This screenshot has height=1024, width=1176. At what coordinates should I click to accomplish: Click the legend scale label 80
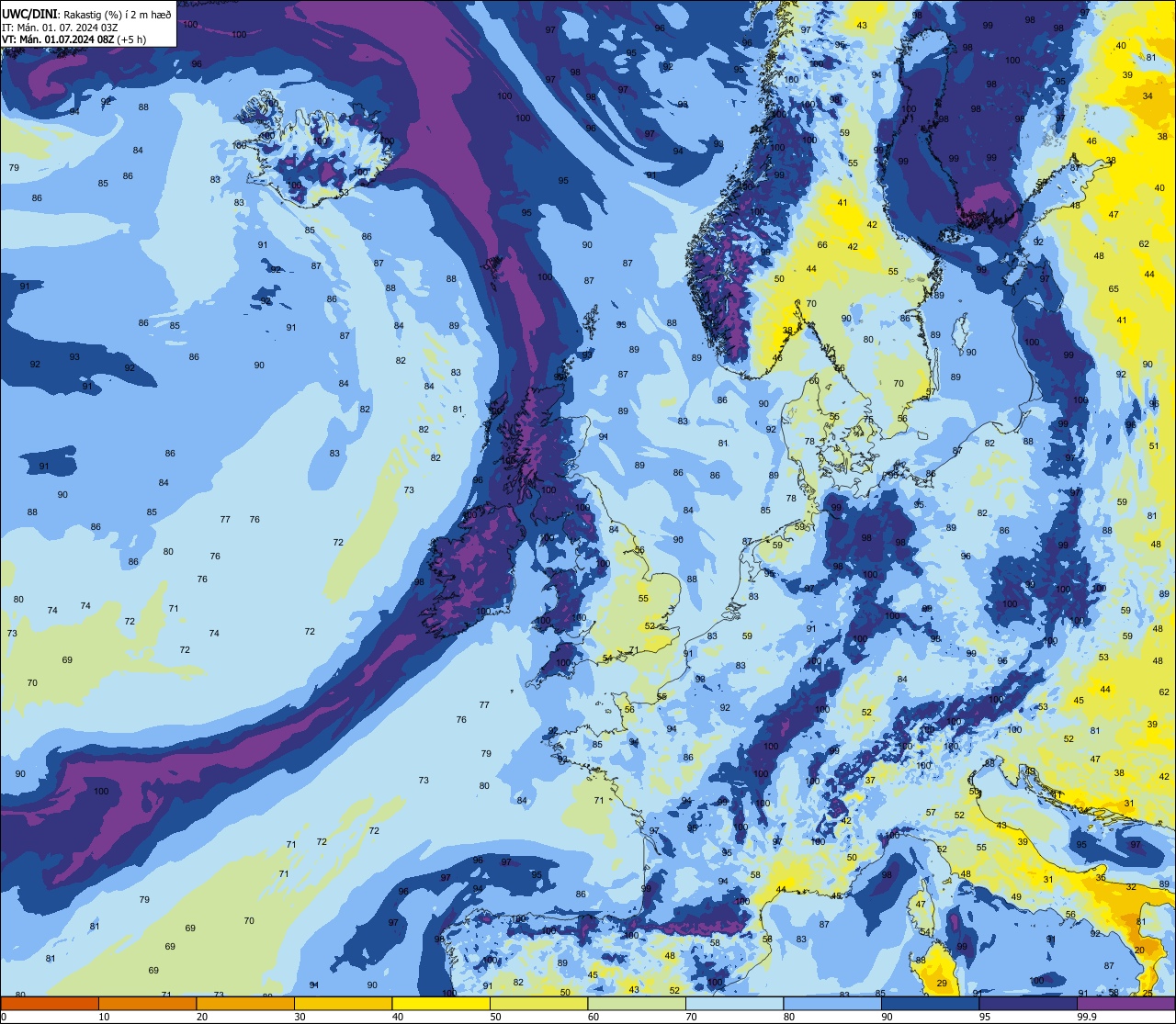789,1017
